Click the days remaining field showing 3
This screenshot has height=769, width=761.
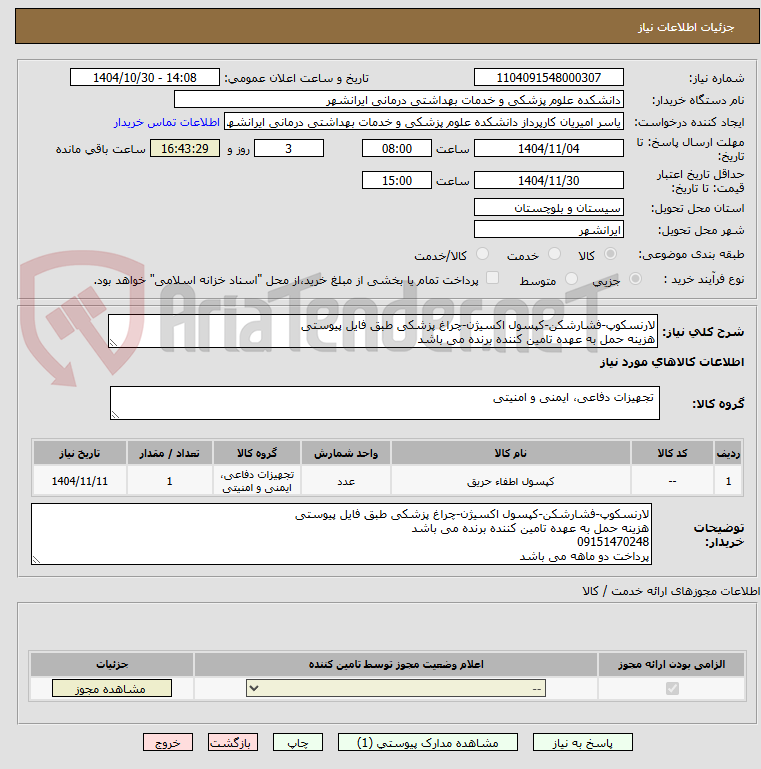point(289,149)
